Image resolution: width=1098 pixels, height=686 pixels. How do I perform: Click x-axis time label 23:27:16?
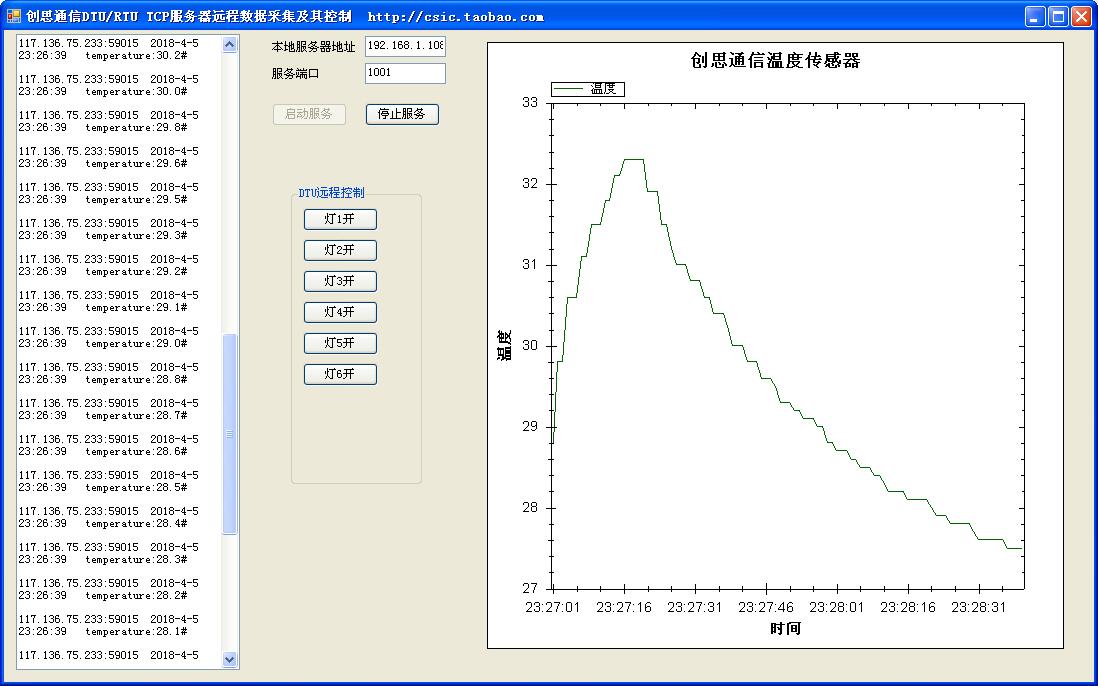tap(623, 608)
